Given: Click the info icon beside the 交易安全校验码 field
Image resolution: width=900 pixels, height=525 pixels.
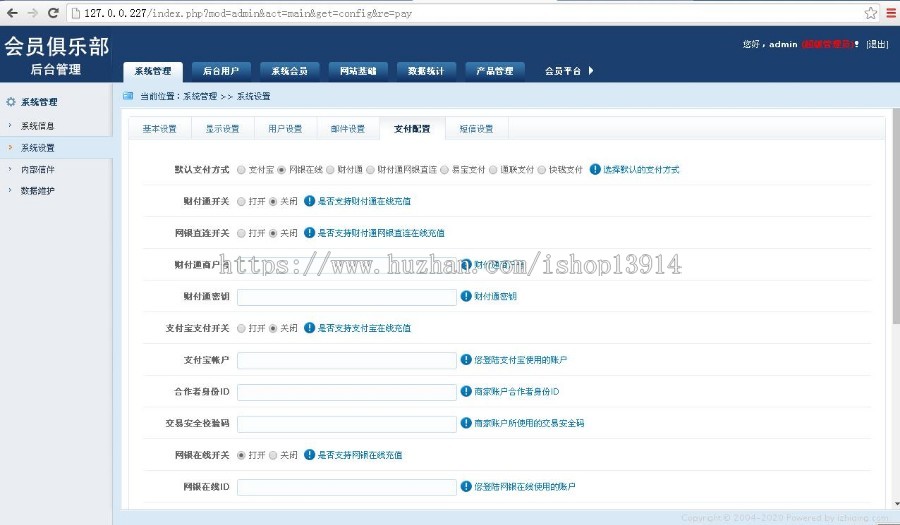Looking at the screenshot, I should click(466, 423).
